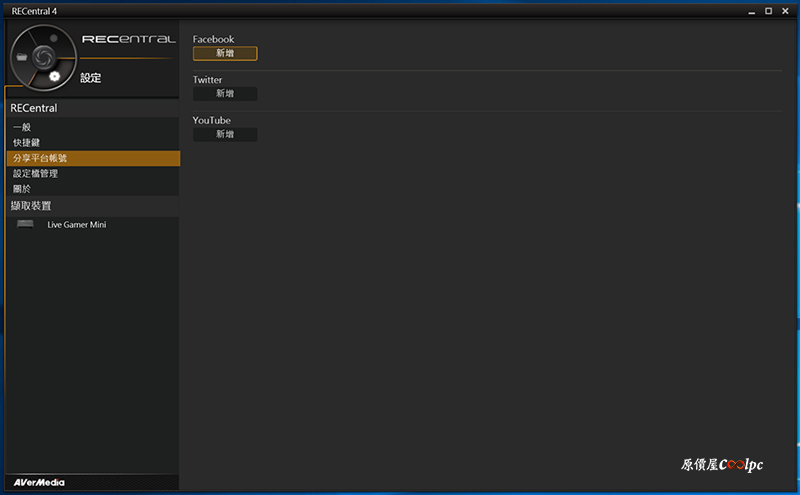Click the settings gear on the dial

click(x=55, y=77)
